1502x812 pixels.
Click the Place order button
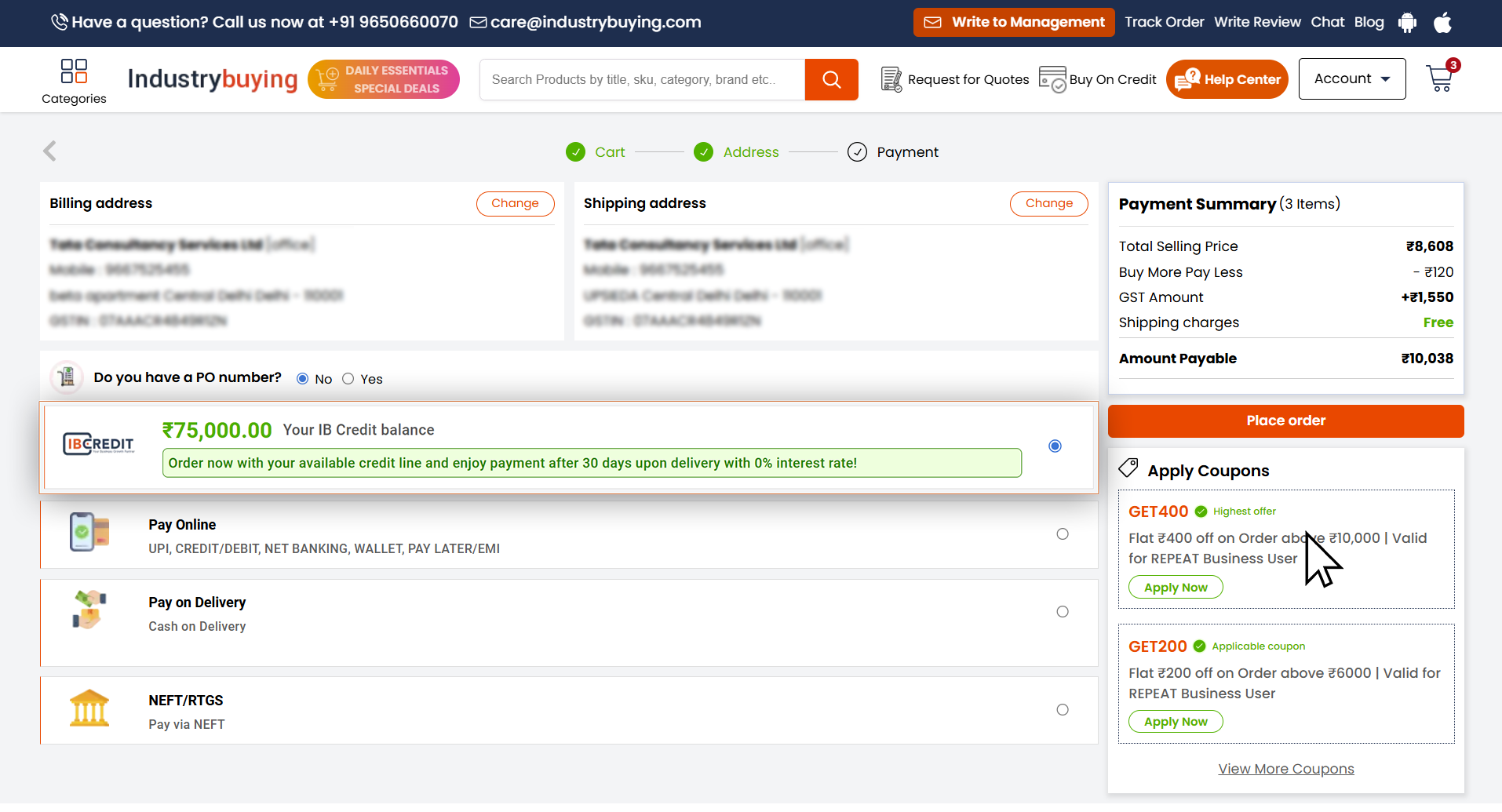tap(1285, 421)
